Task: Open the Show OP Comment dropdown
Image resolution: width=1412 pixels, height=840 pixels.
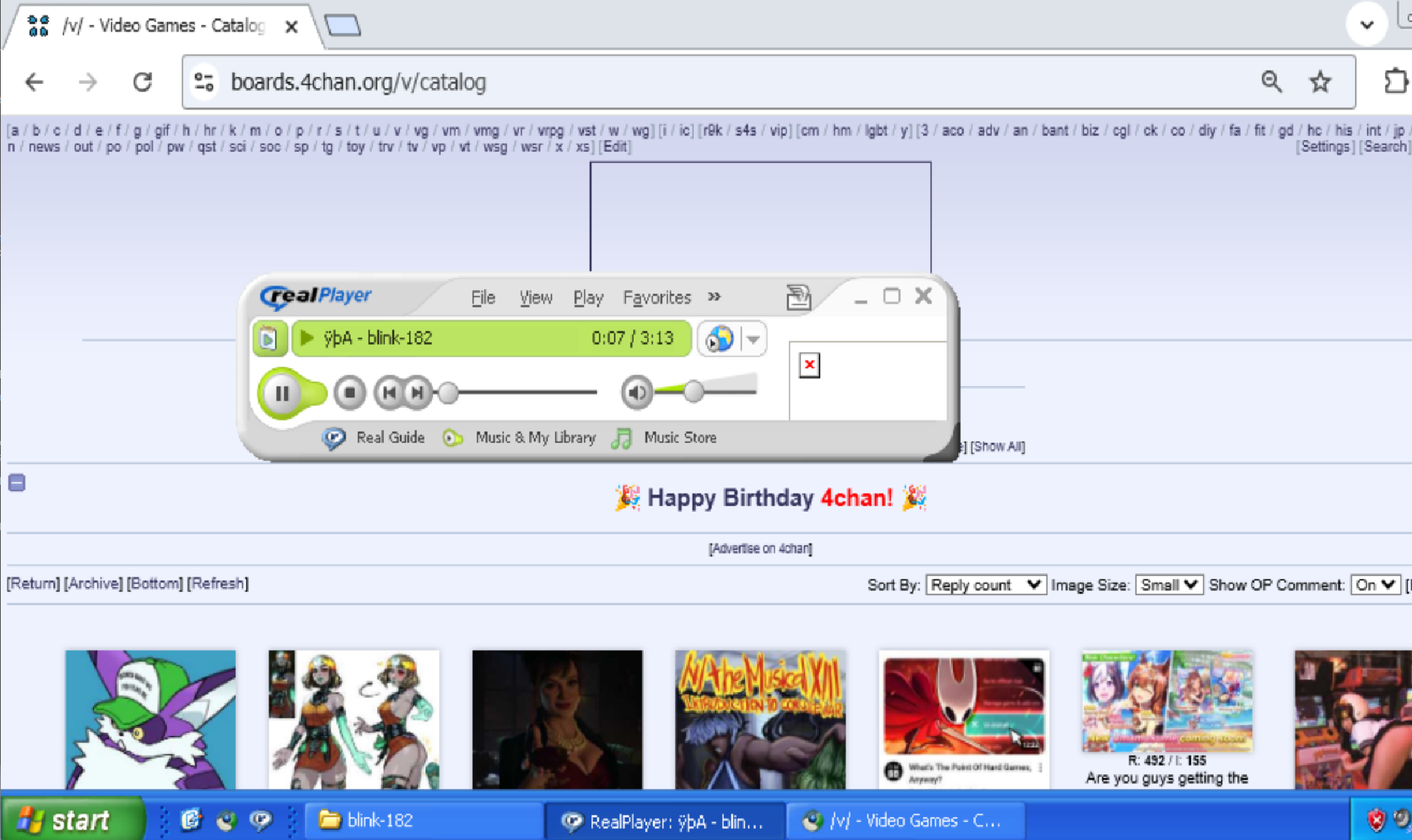Action: (1376, 585)
